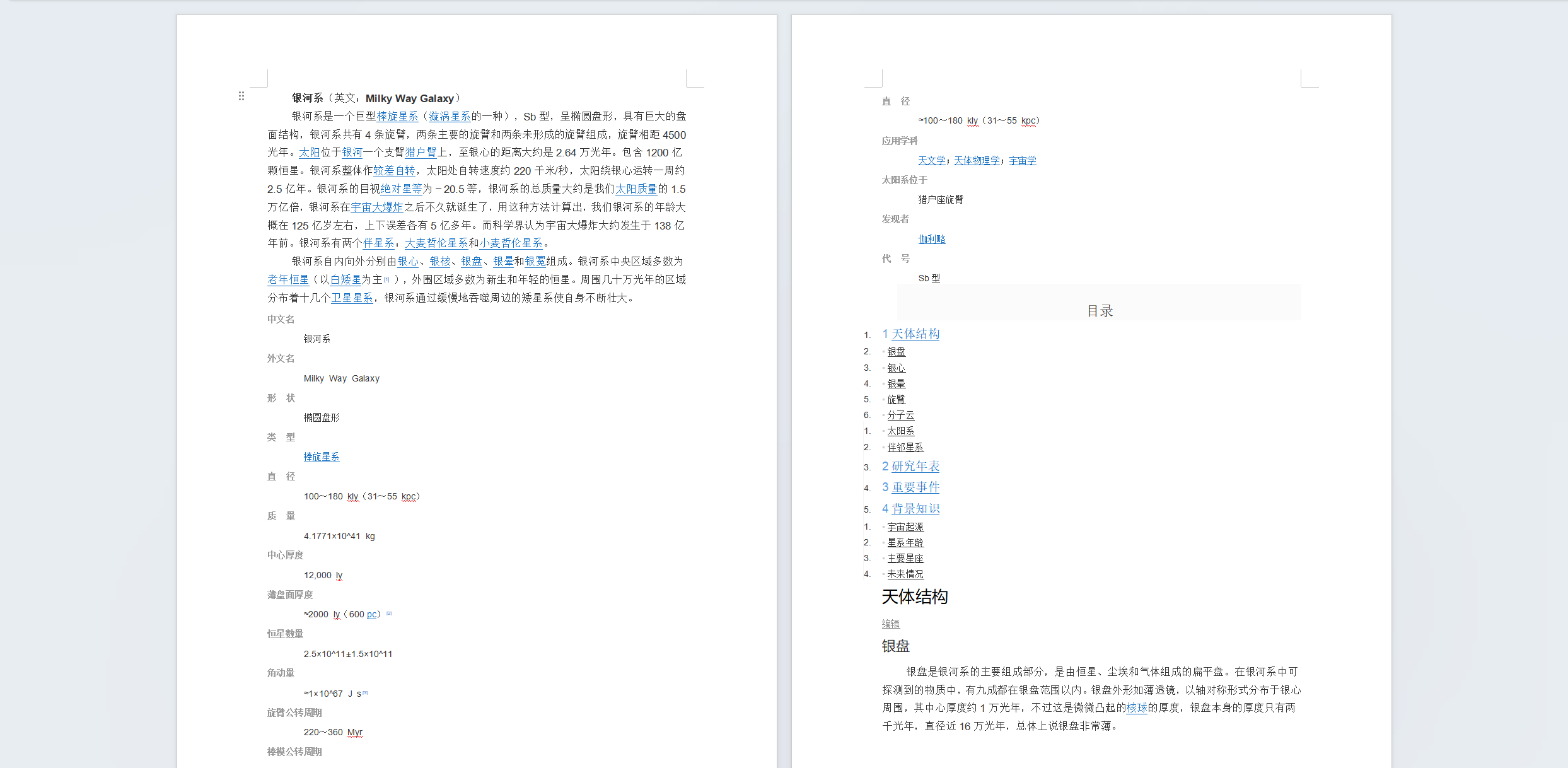Open the 猎户臂 link

[x=421, y=152]
